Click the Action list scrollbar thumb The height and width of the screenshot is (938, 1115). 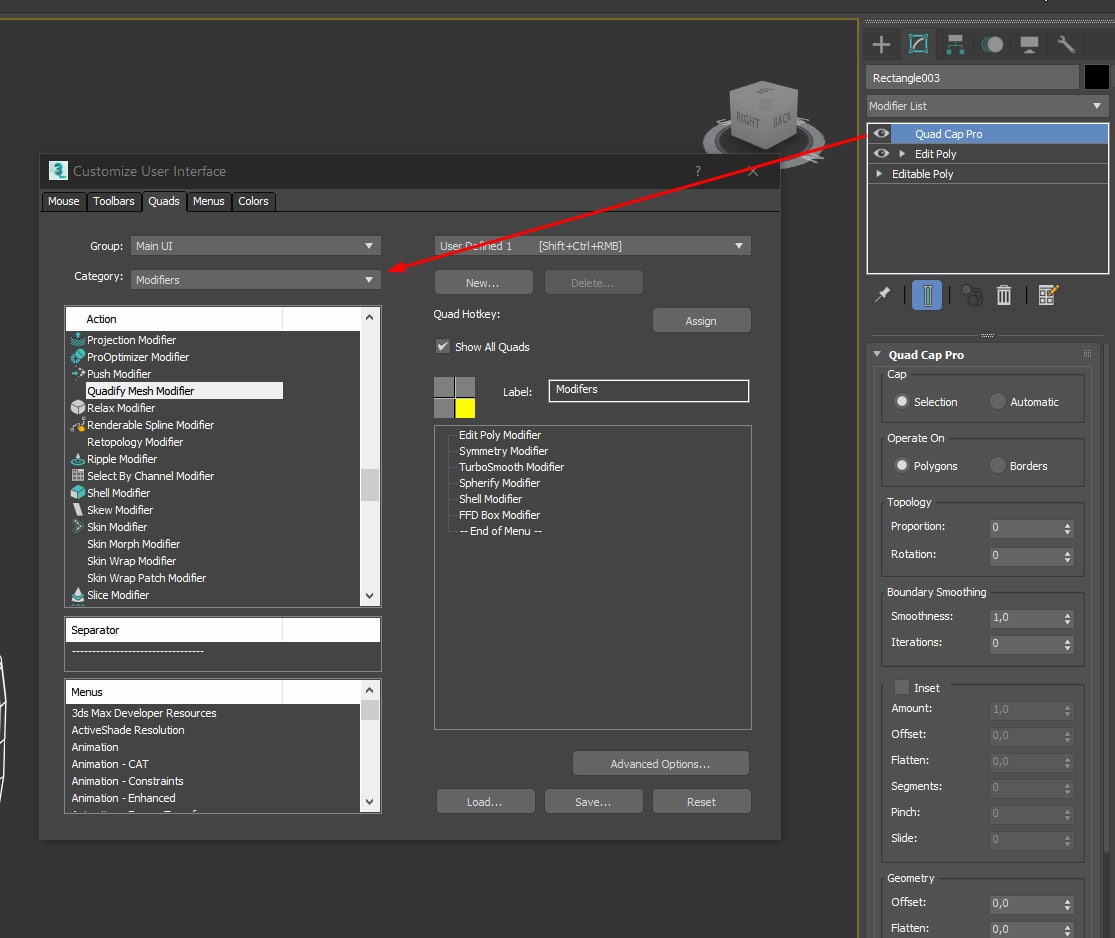[369, 485]
